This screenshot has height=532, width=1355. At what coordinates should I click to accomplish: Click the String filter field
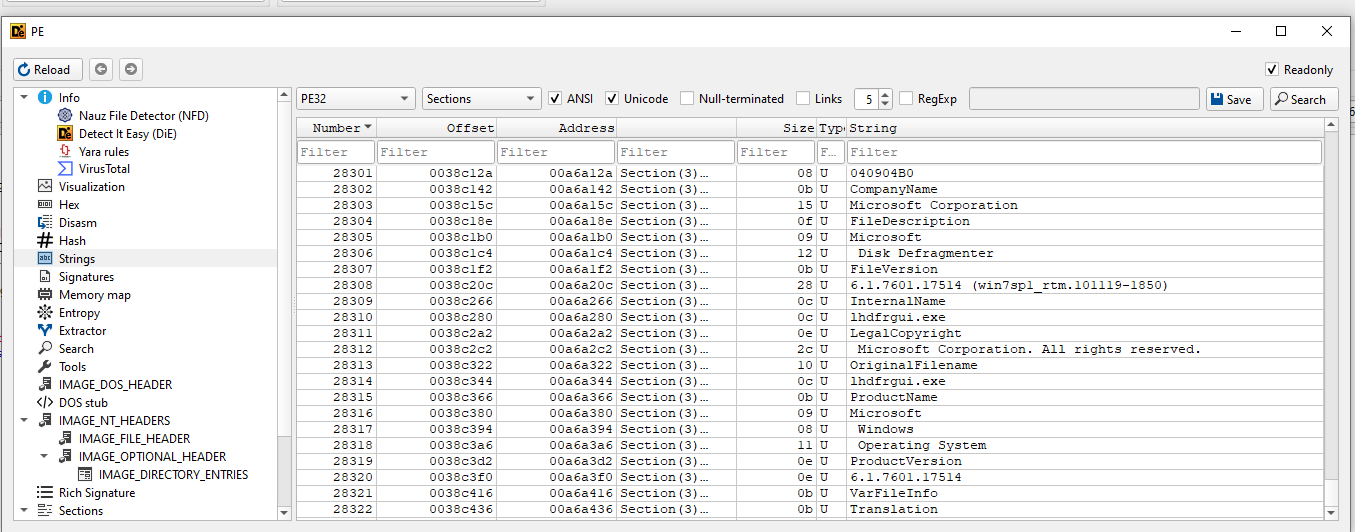coord(1084,152)
